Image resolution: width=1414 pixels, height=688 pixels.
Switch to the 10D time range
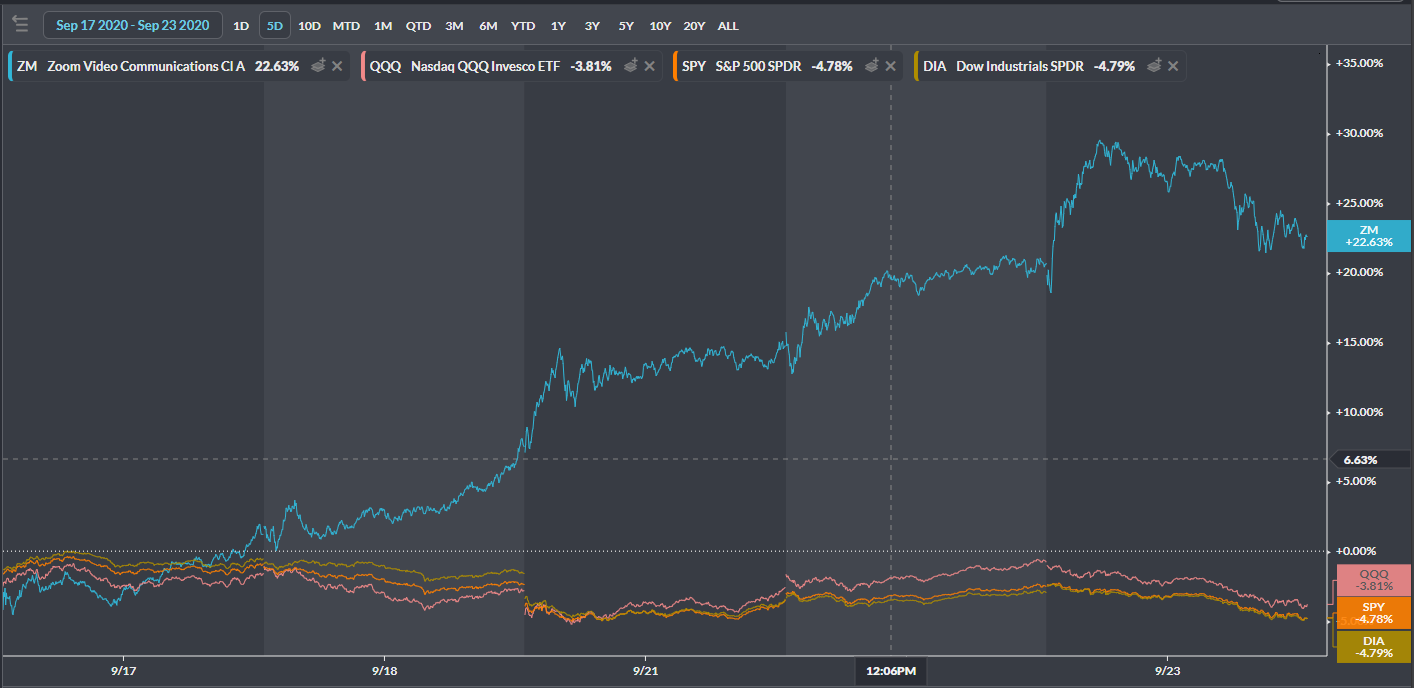pos(310,26)
